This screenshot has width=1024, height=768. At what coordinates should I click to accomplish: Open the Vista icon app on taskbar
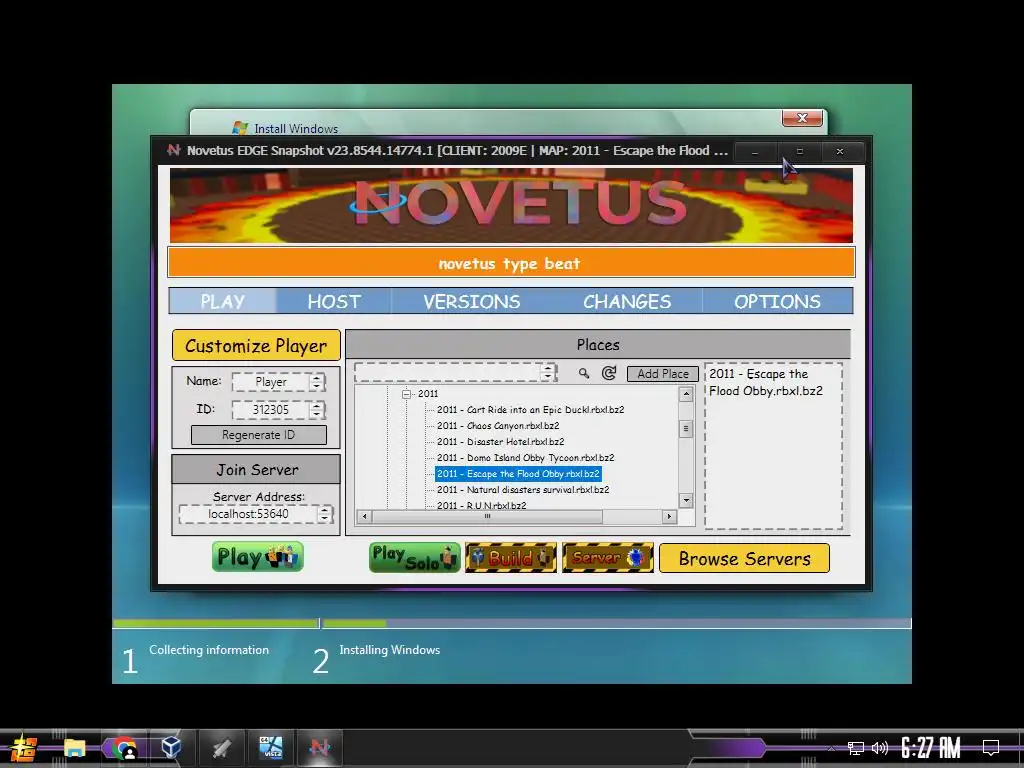pos(270,748)
